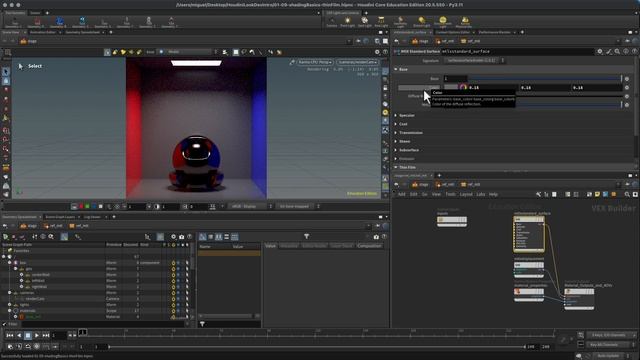
Task: Click the Base weight slider
Action: point(545,78)
